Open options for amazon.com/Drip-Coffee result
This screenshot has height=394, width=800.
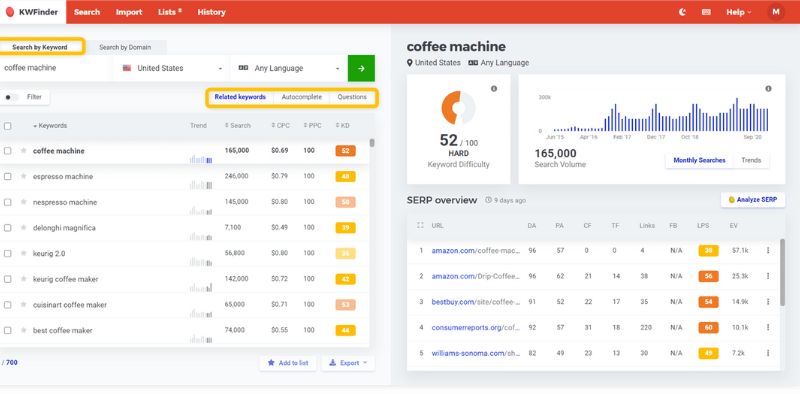(768, 276)
